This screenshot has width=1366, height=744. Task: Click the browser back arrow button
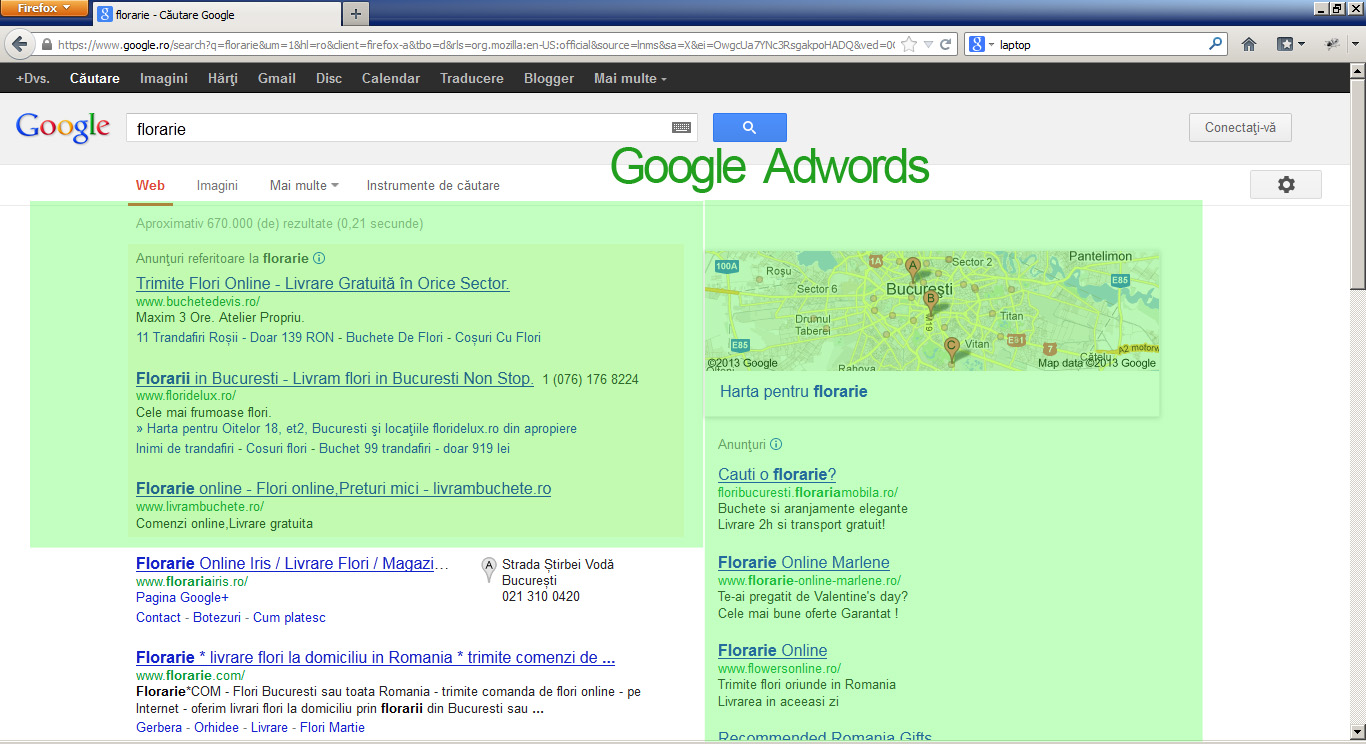tap(19, 45)
